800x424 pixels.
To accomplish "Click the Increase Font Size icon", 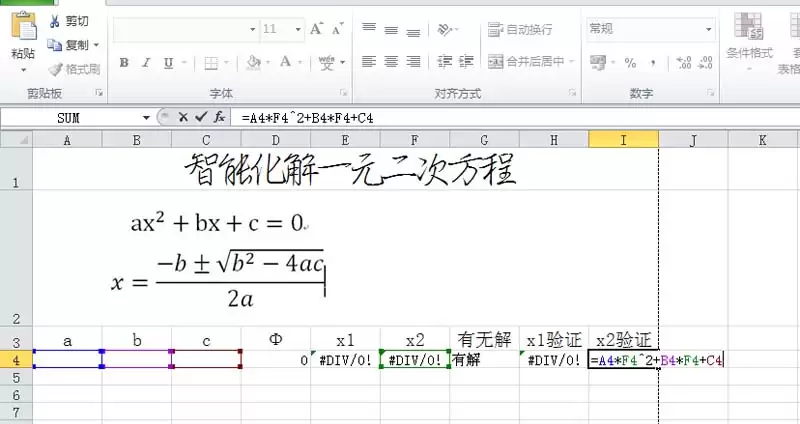I will click(x=317, y=30).
